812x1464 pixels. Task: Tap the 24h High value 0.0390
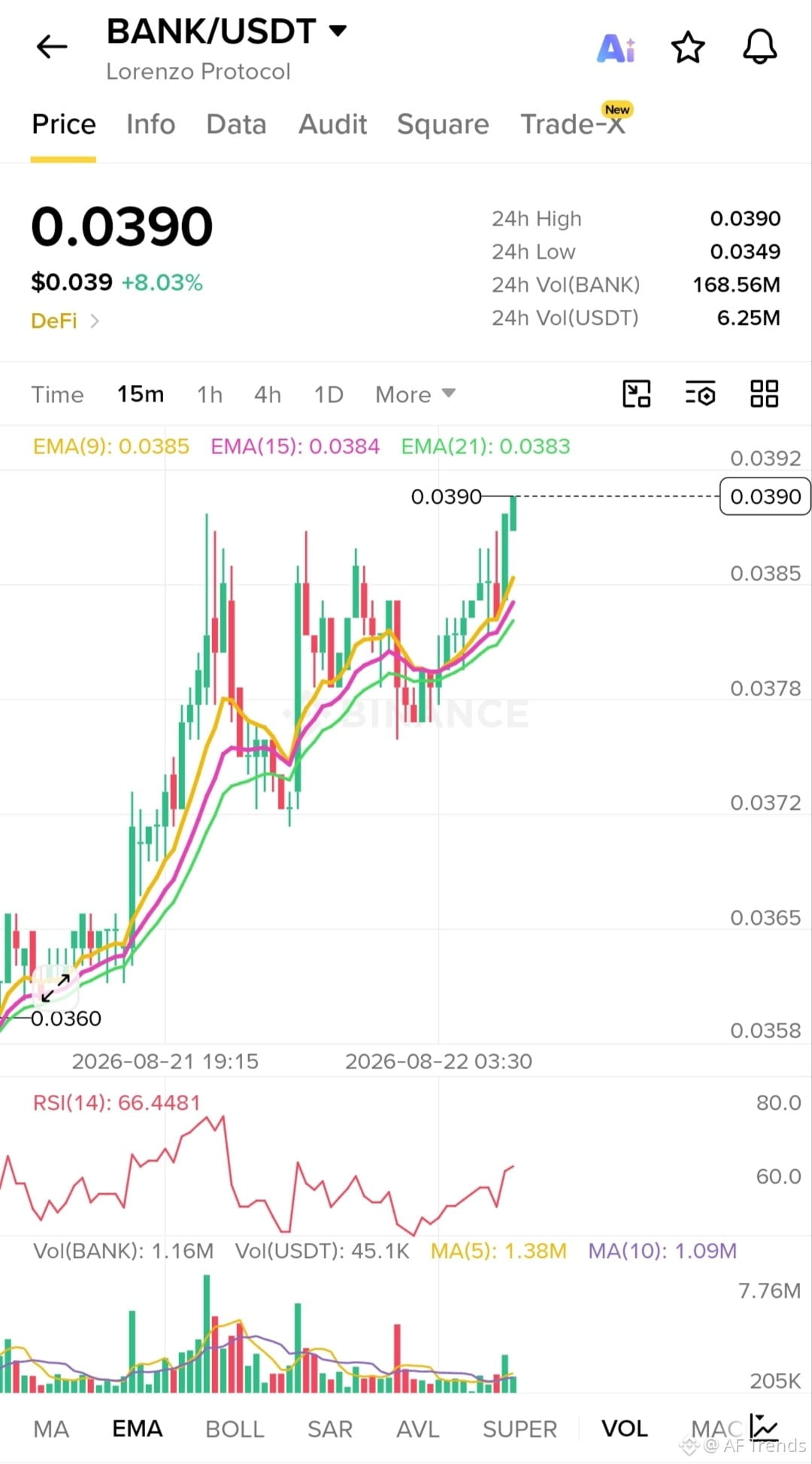[x=745, y=219]
